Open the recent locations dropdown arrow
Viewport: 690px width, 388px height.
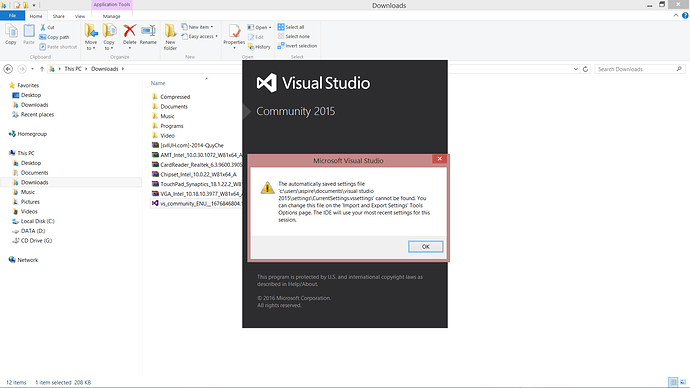pos(32,69)
